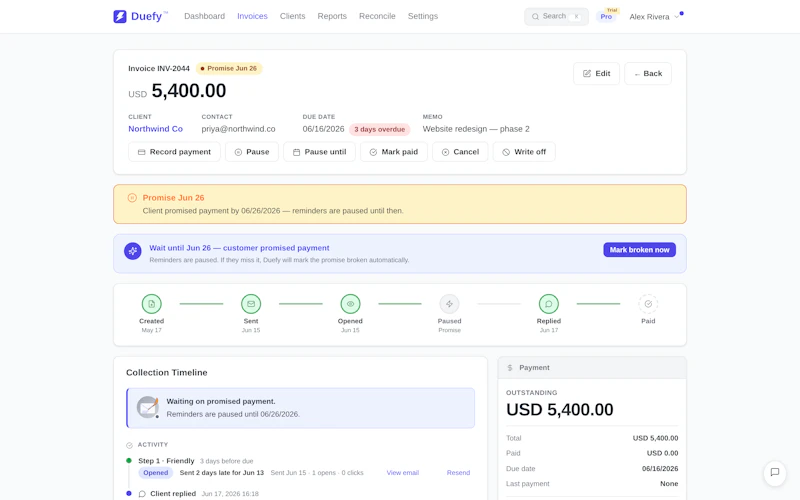Click the sparkle icon beside Wait until Jun 26
The image size is (800, 500).
click(133, 251)
